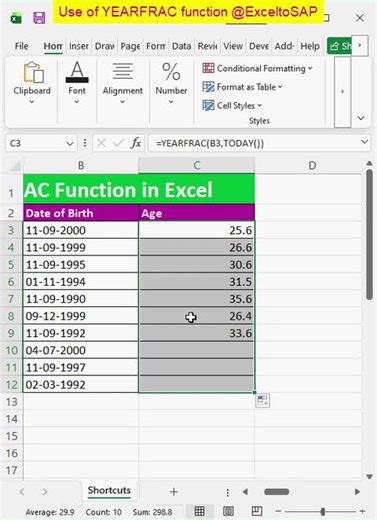Switch to the Page Layout tab
This screenshot has width=377, height=520.
click(x=130, y=46)
